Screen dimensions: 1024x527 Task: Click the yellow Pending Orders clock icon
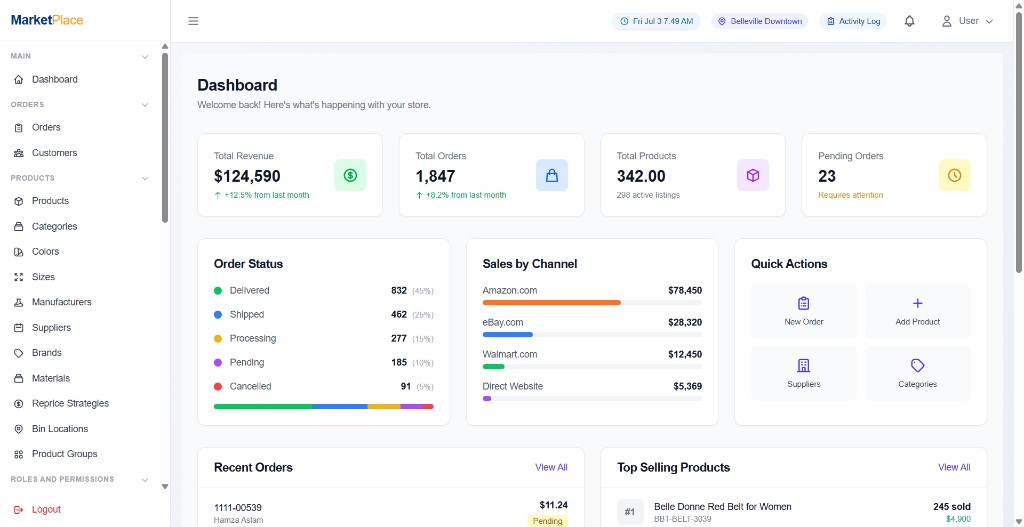(955, 175)
